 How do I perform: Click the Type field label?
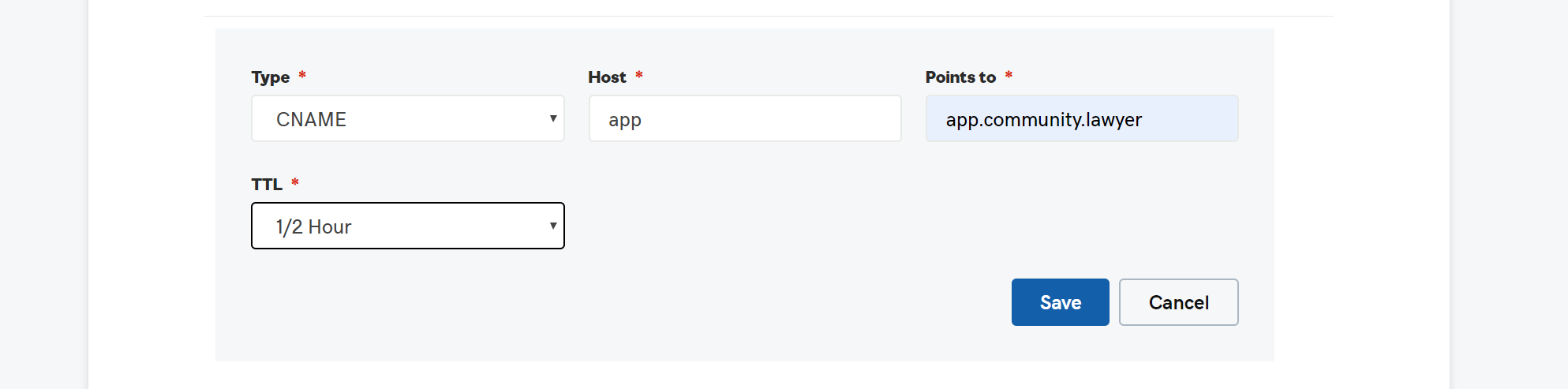coord(271,77)
